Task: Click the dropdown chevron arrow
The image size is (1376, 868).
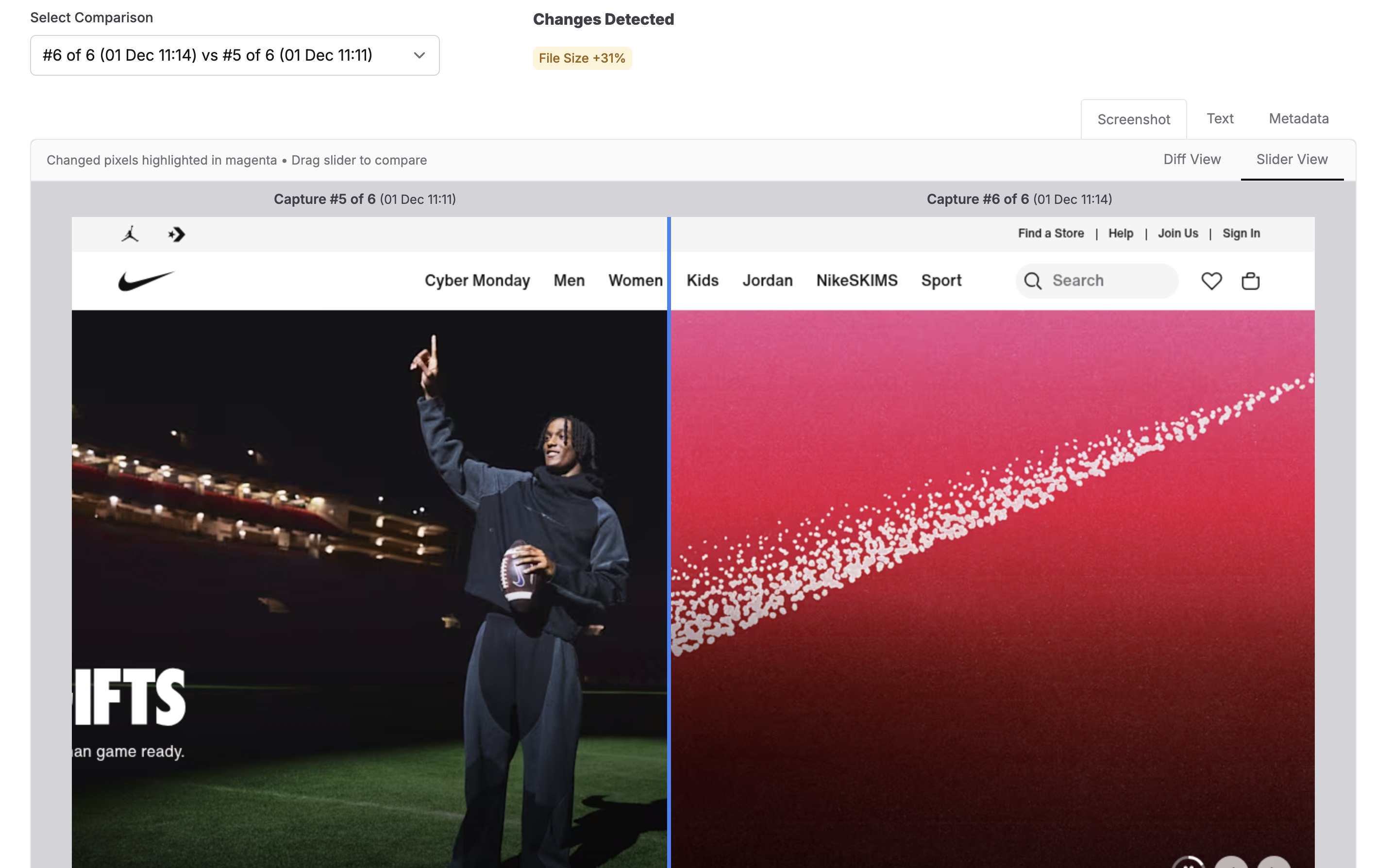Action: click(420, 55)
